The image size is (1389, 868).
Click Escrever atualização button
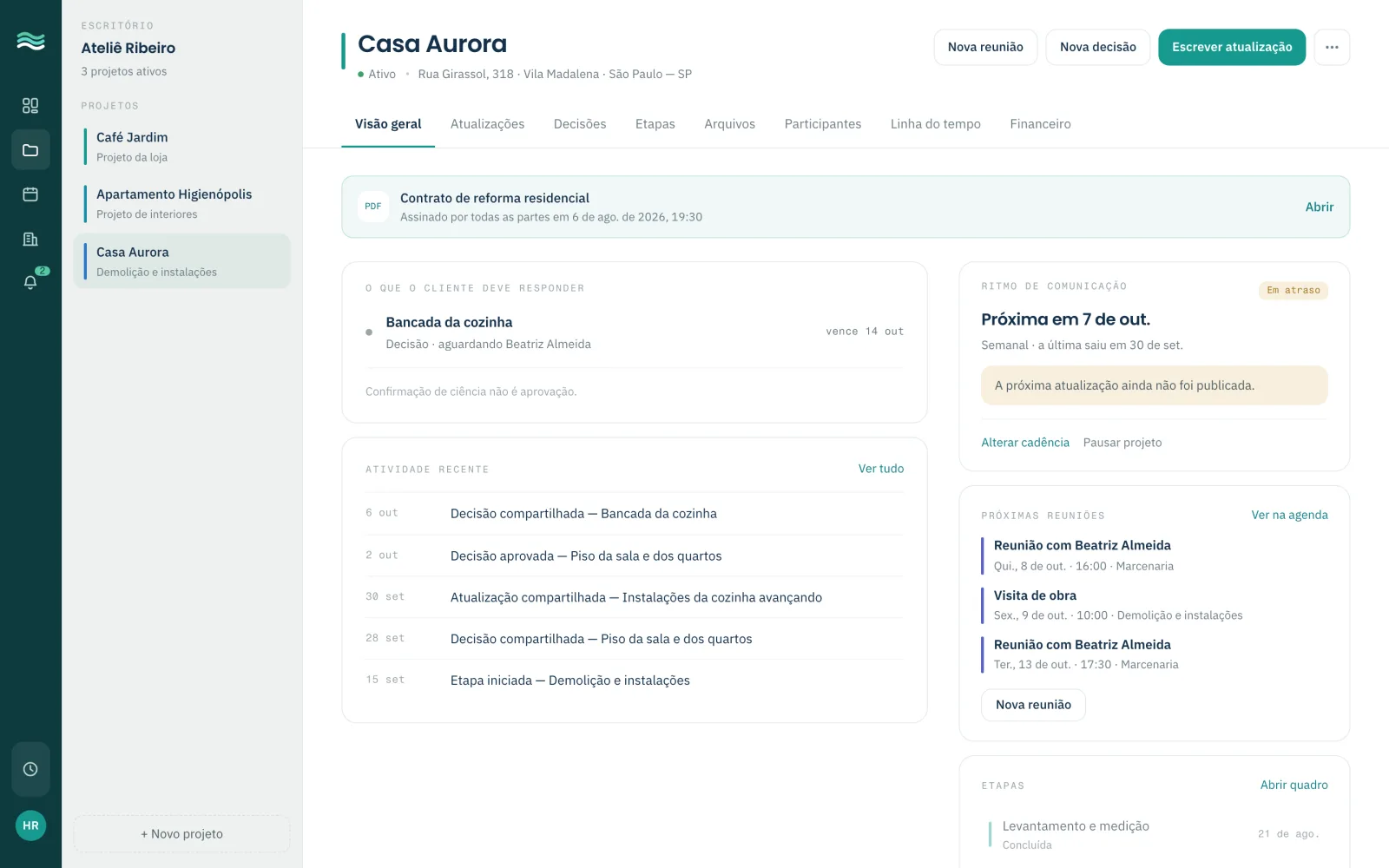(1232, 47)
